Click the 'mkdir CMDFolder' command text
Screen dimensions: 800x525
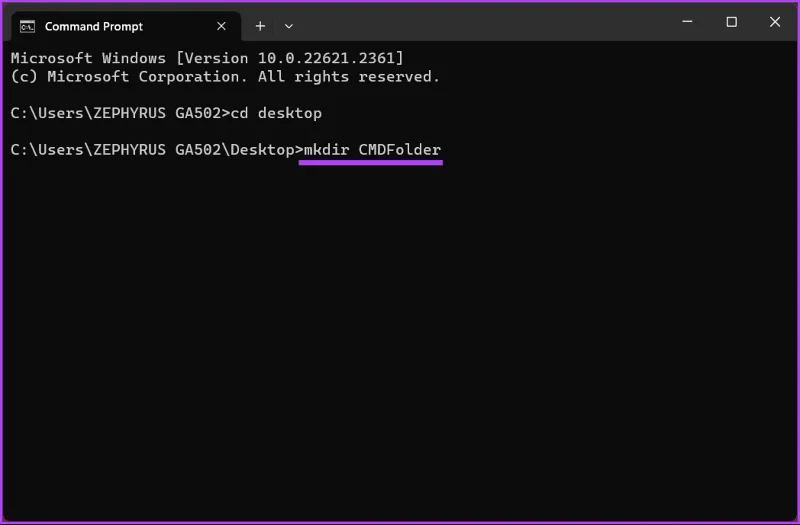372,149
